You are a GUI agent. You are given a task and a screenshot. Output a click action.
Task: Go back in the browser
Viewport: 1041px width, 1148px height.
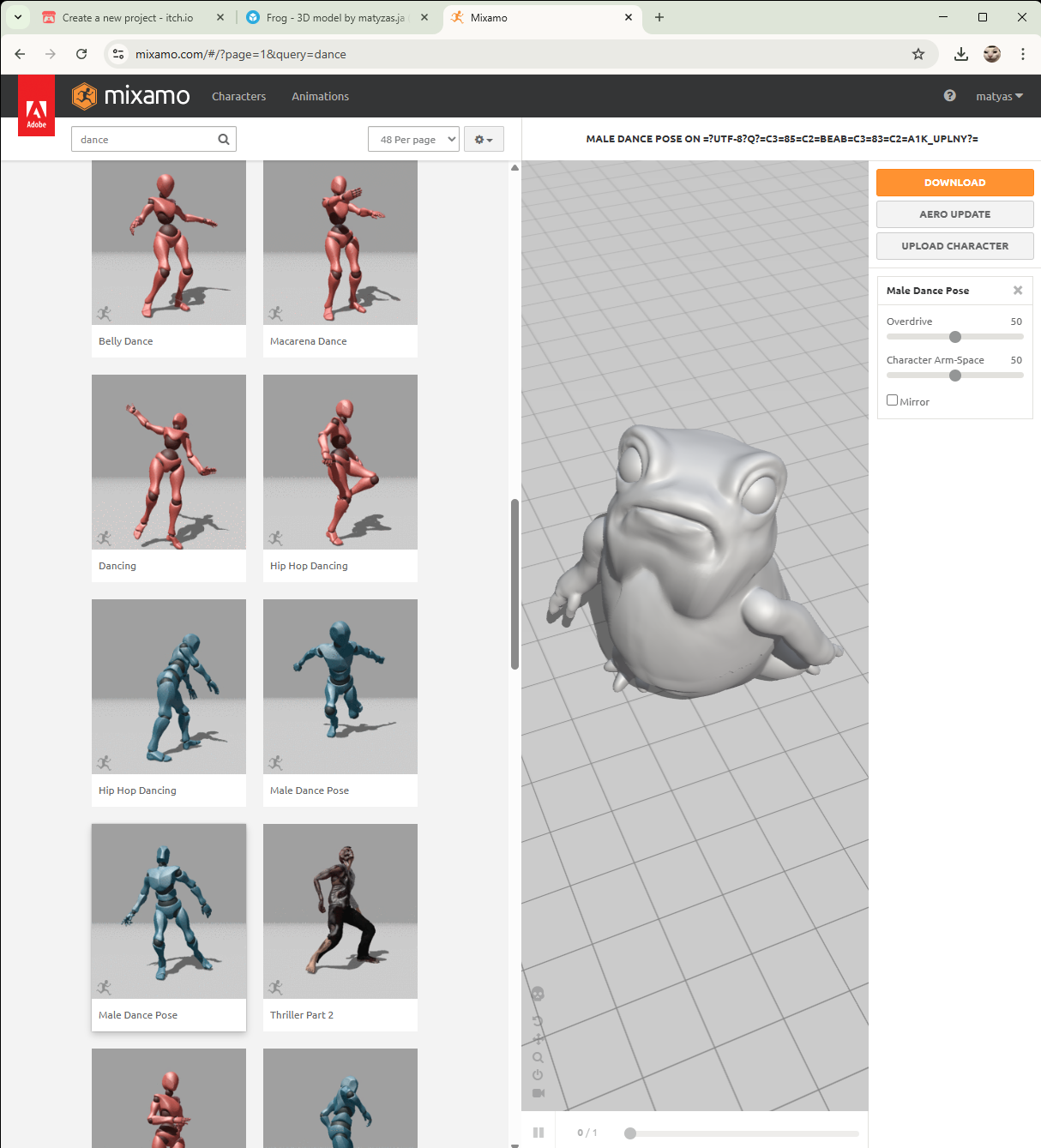(x=20, y=54)
